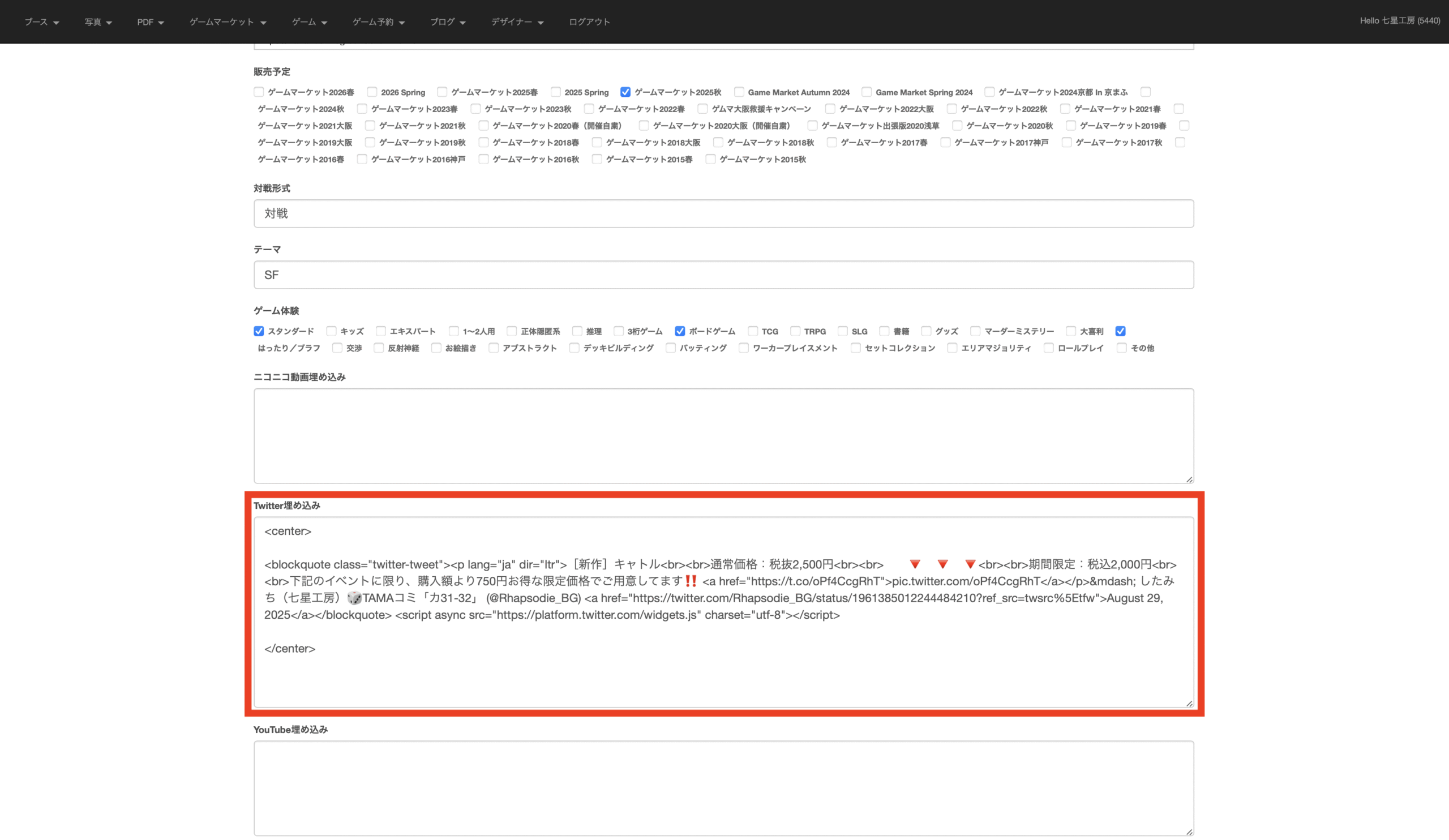
Task: Uncheck ゲームマーケット2025秋 checkbox
Action: click(x=625, y=92)
